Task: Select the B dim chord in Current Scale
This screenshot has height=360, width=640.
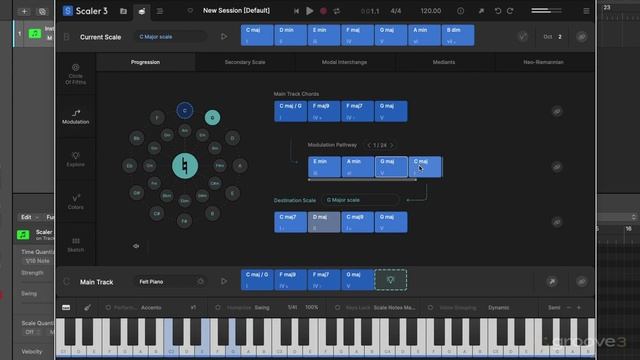Action: pyautogui.click(x=458, y=35)
